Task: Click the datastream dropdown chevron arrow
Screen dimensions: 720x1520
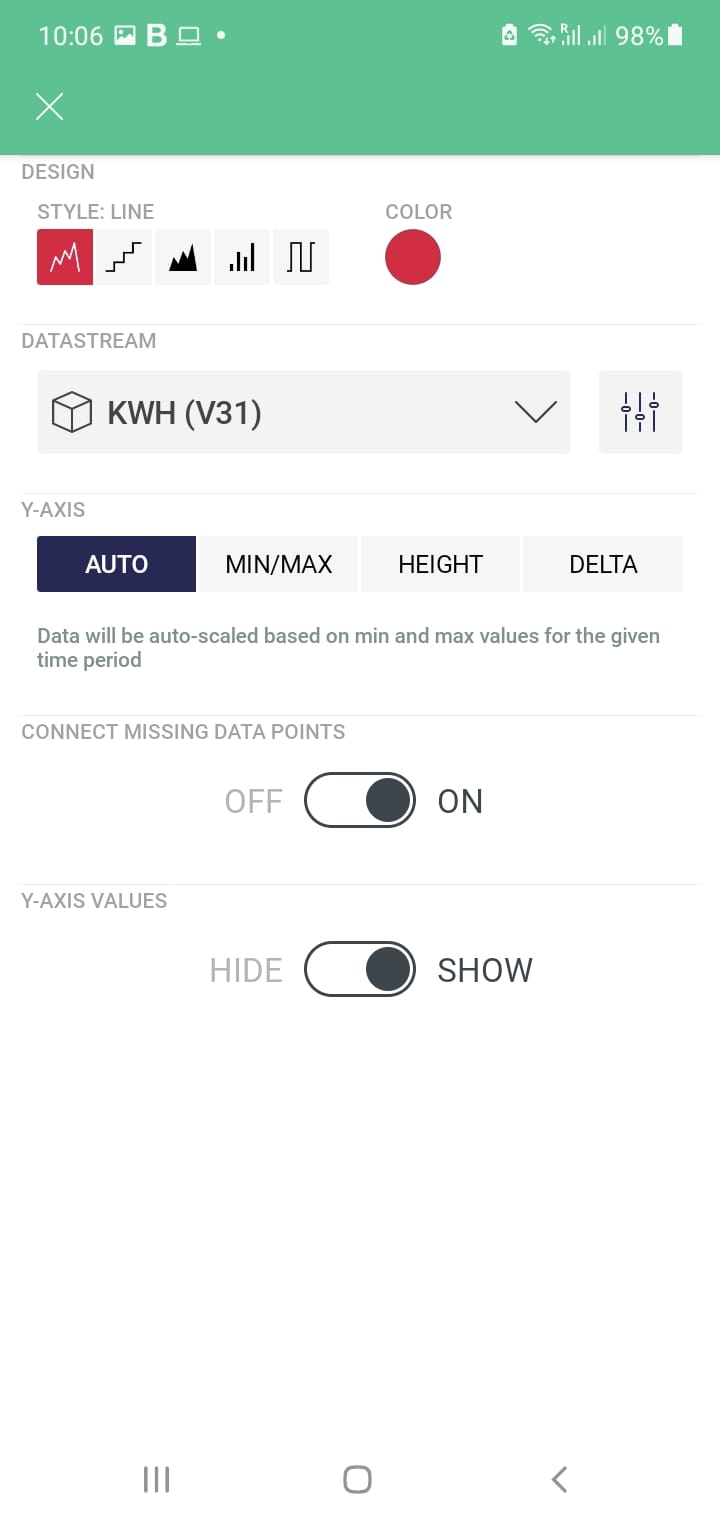Action: 535,412
